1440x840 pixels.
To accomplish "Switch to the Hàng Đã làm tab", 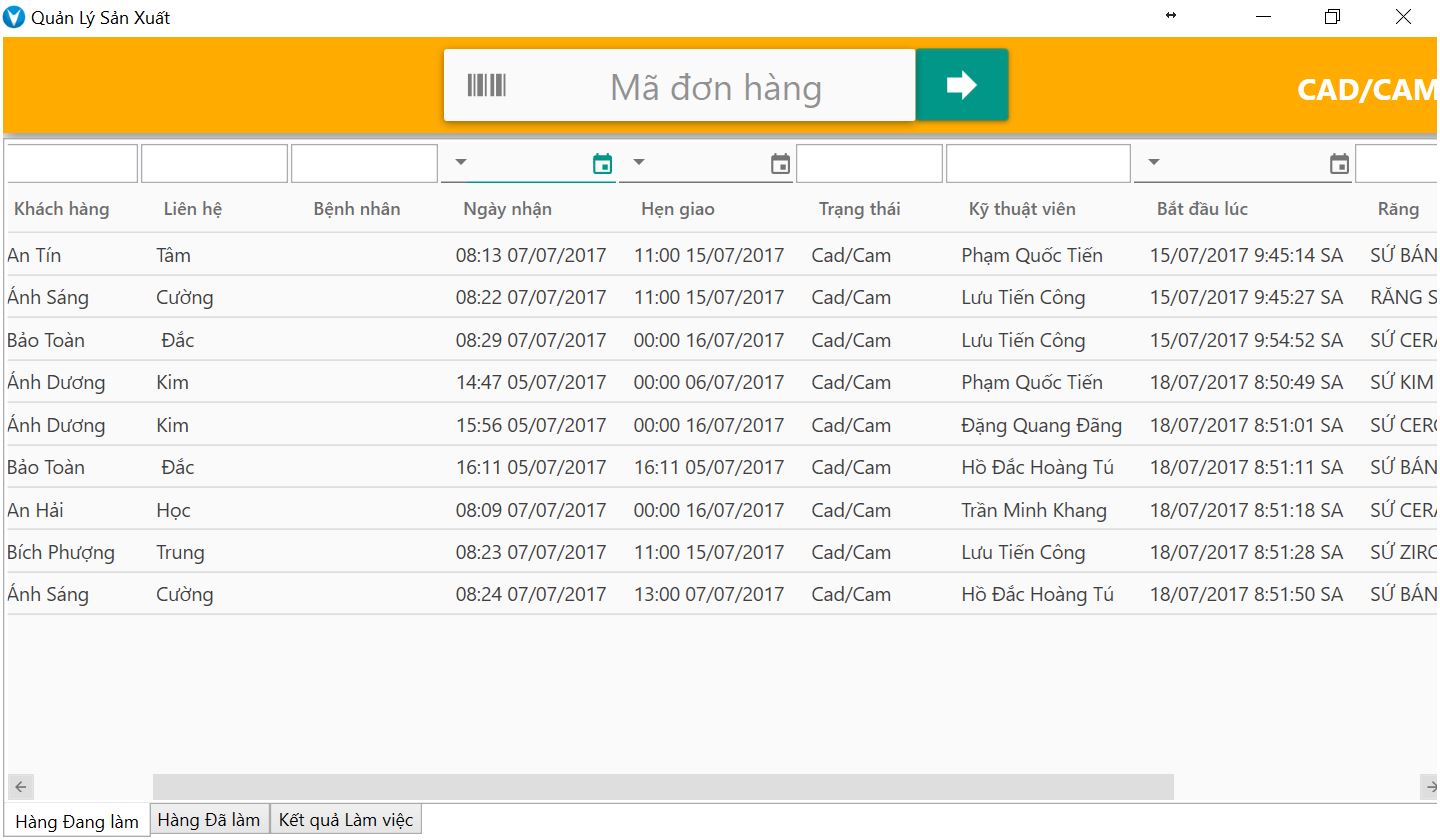I will click(x=209, y=820).
